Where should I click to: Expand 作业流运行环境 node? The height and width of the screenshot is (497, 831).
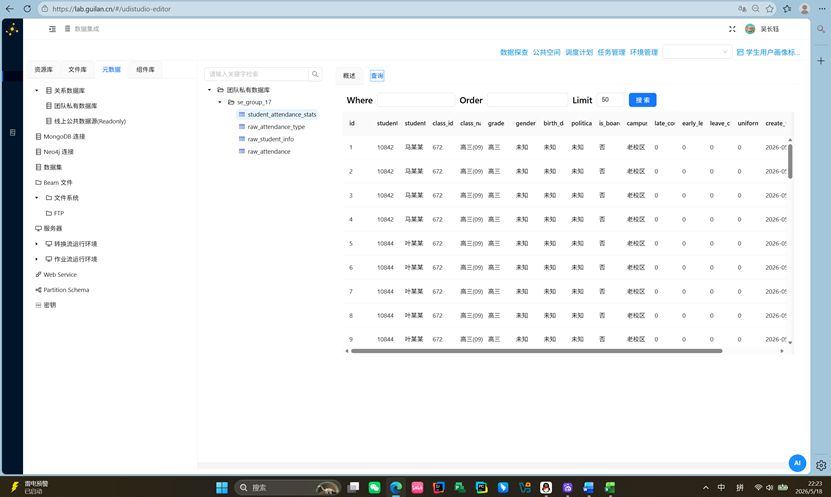coord(37,259)
